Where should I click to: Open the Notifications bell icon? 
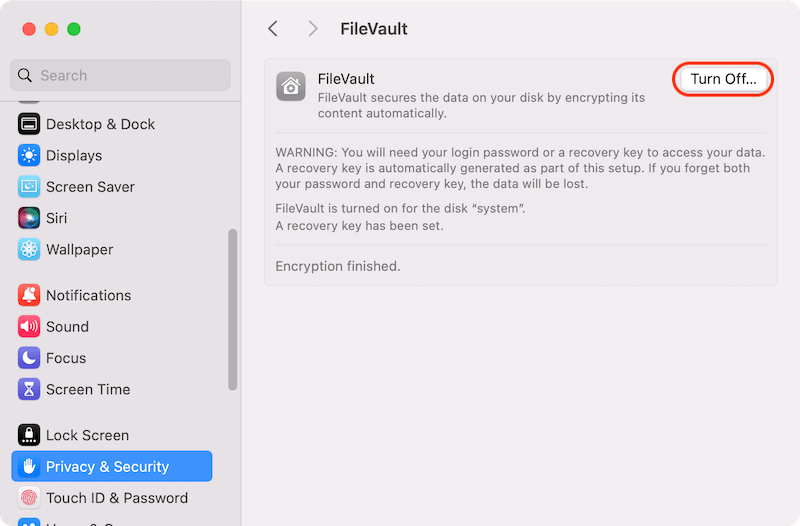coord(29,295)
